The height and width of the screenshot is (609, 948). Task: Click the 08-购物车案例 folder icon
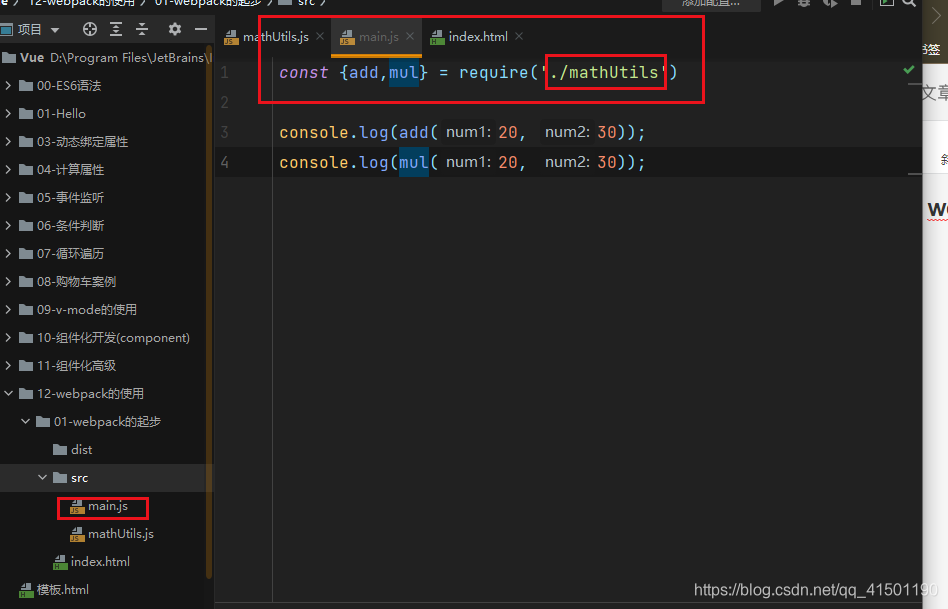tap(26, 281)
